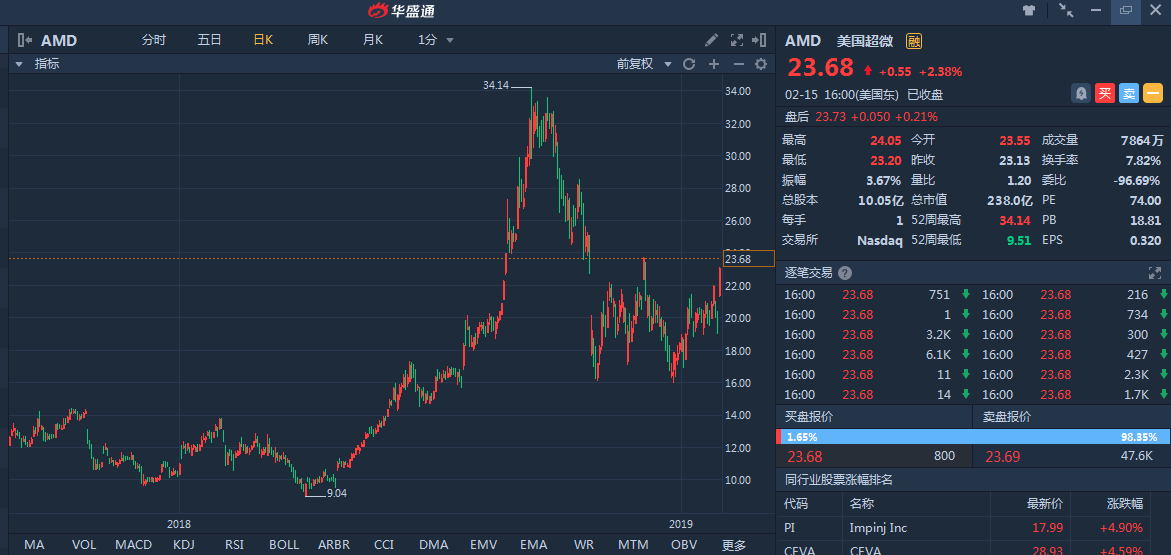Enable the WR indicator
Image resolution: width=1171 pixels, height=555 pixels.
(x=584, y=545)
